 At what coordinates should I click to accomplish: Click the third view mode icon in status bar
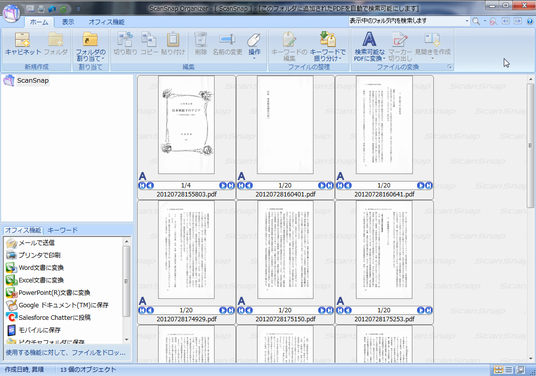click(520, 370)
